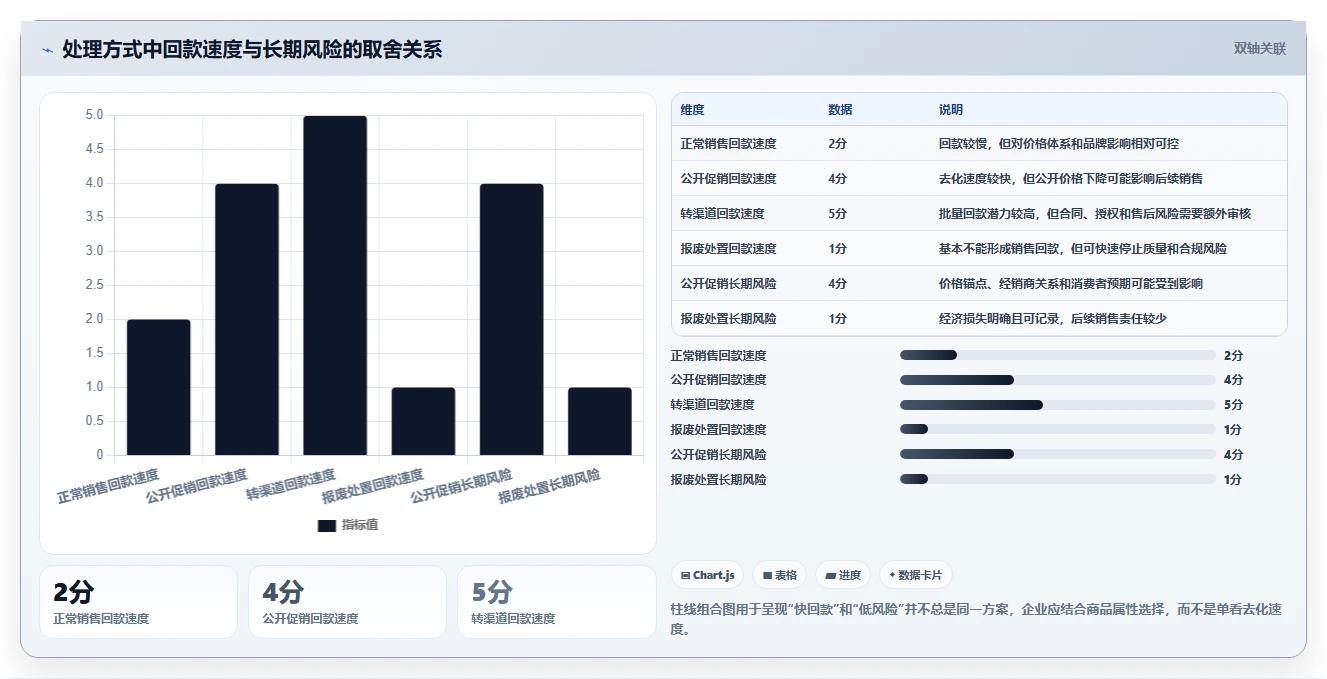Click the description '回款较慢，但对价格体系和品牌影响相对可控'
This screenshot has height=679, width=1327.
coord(1059,144)
